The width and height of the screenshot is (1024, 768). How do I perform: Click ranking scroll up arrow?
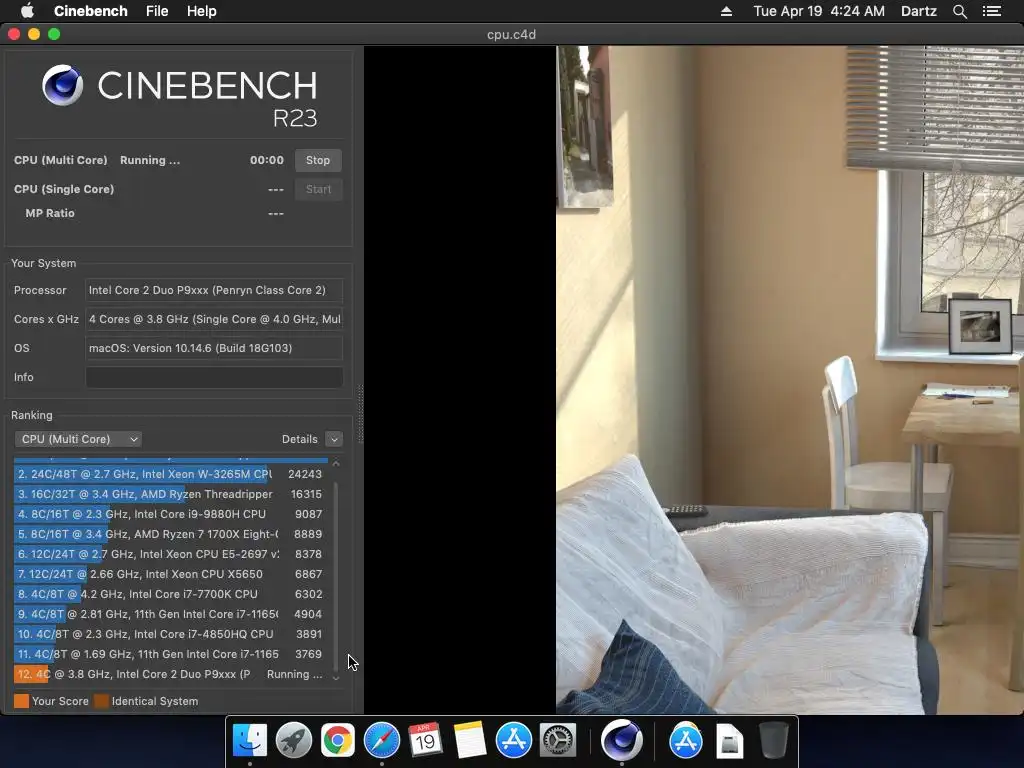[336, 463]
